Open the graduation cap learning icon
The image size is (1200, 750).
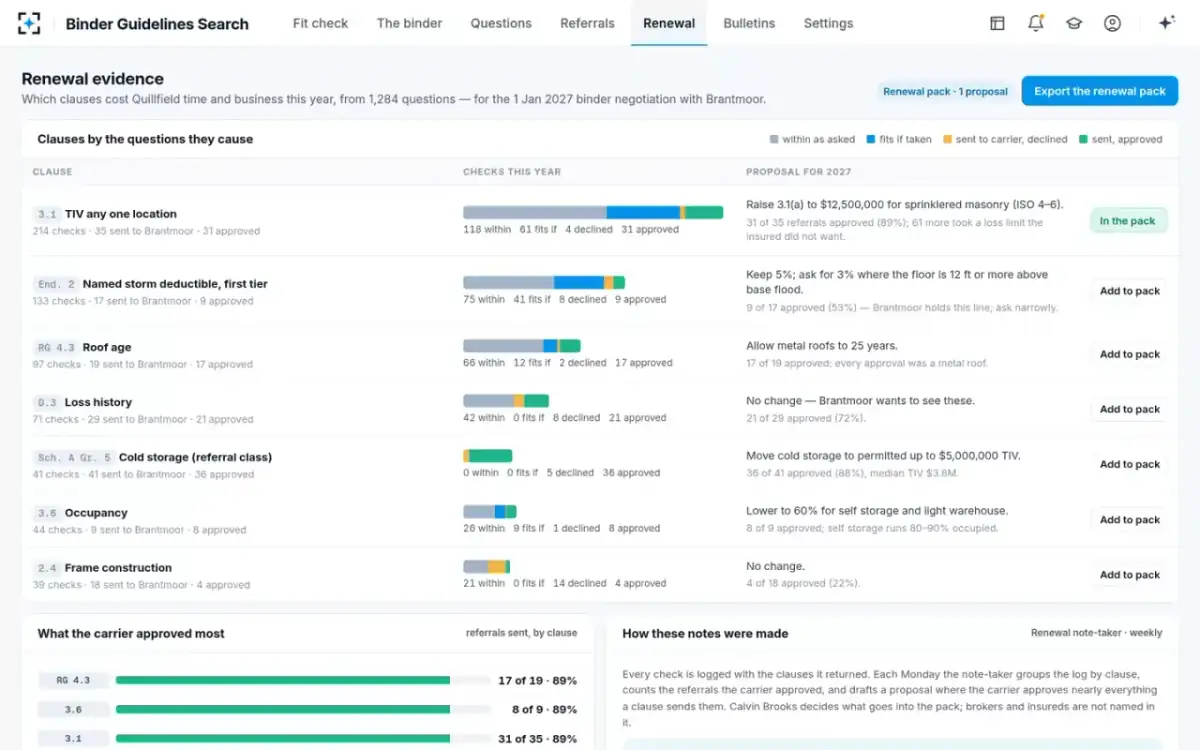(x=1074, y=23)
